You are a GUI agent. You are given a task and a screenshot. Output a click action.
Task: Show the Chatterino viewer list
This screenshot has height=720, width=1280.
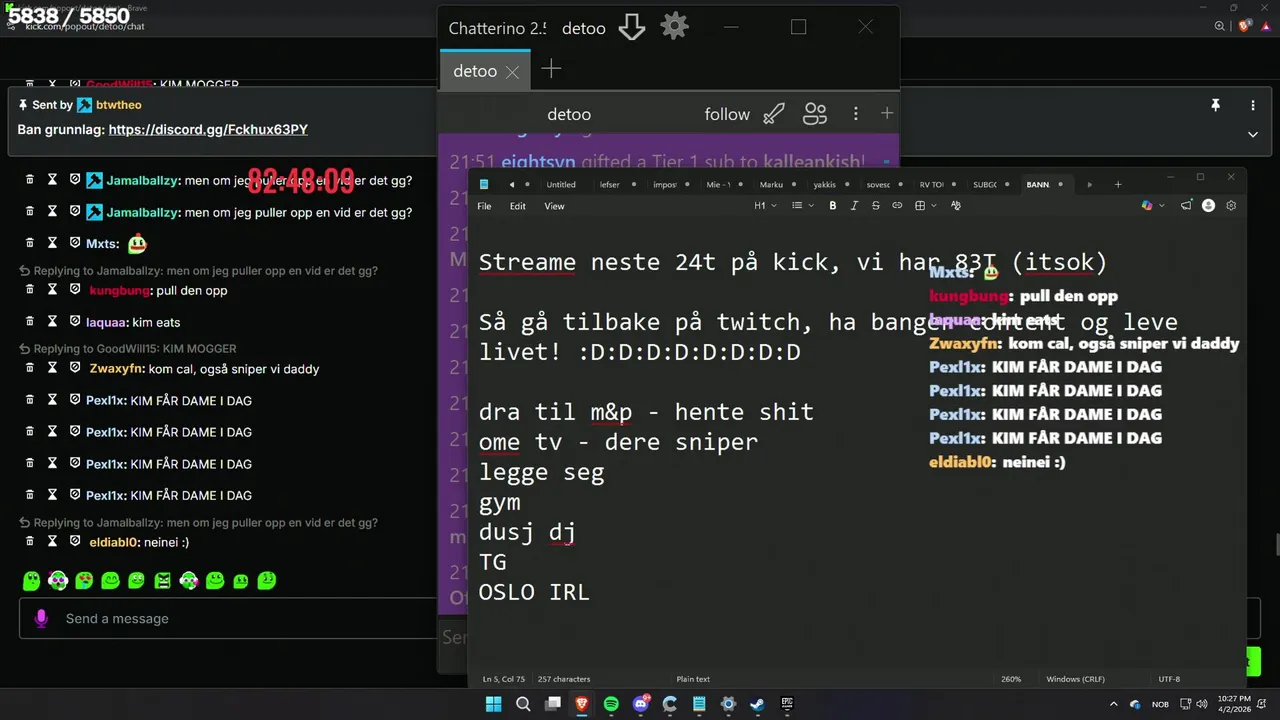[x=815, y=114]
